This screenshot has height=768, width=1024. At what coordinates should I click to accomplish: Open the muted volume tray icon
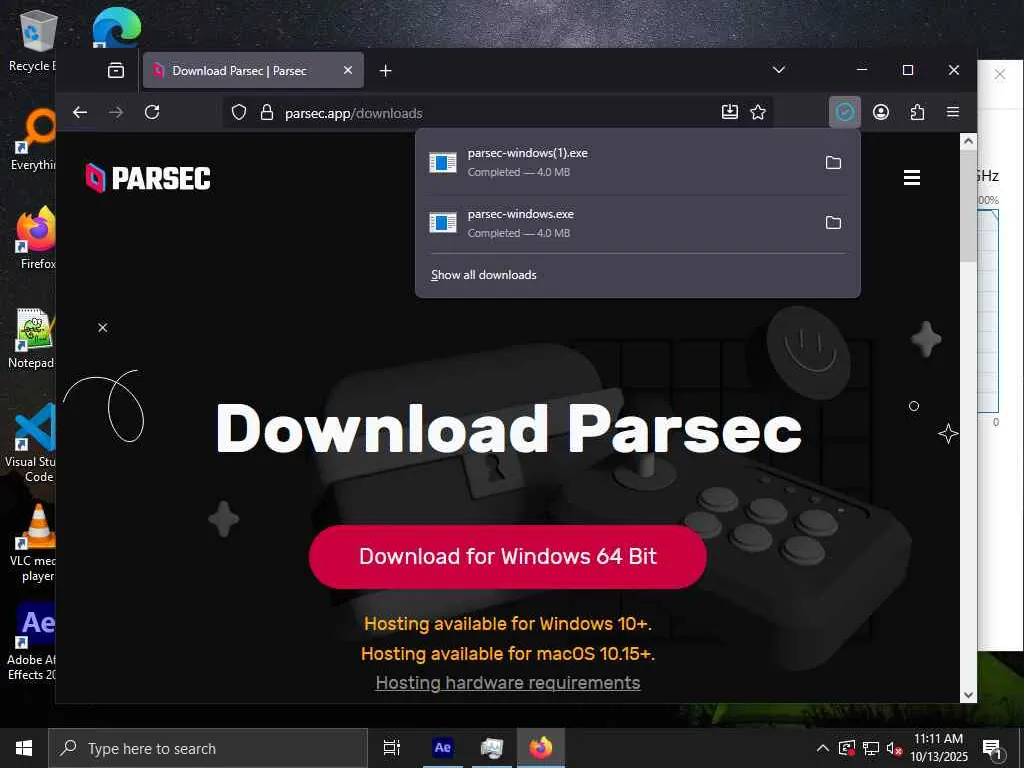(x=894, y=748)
